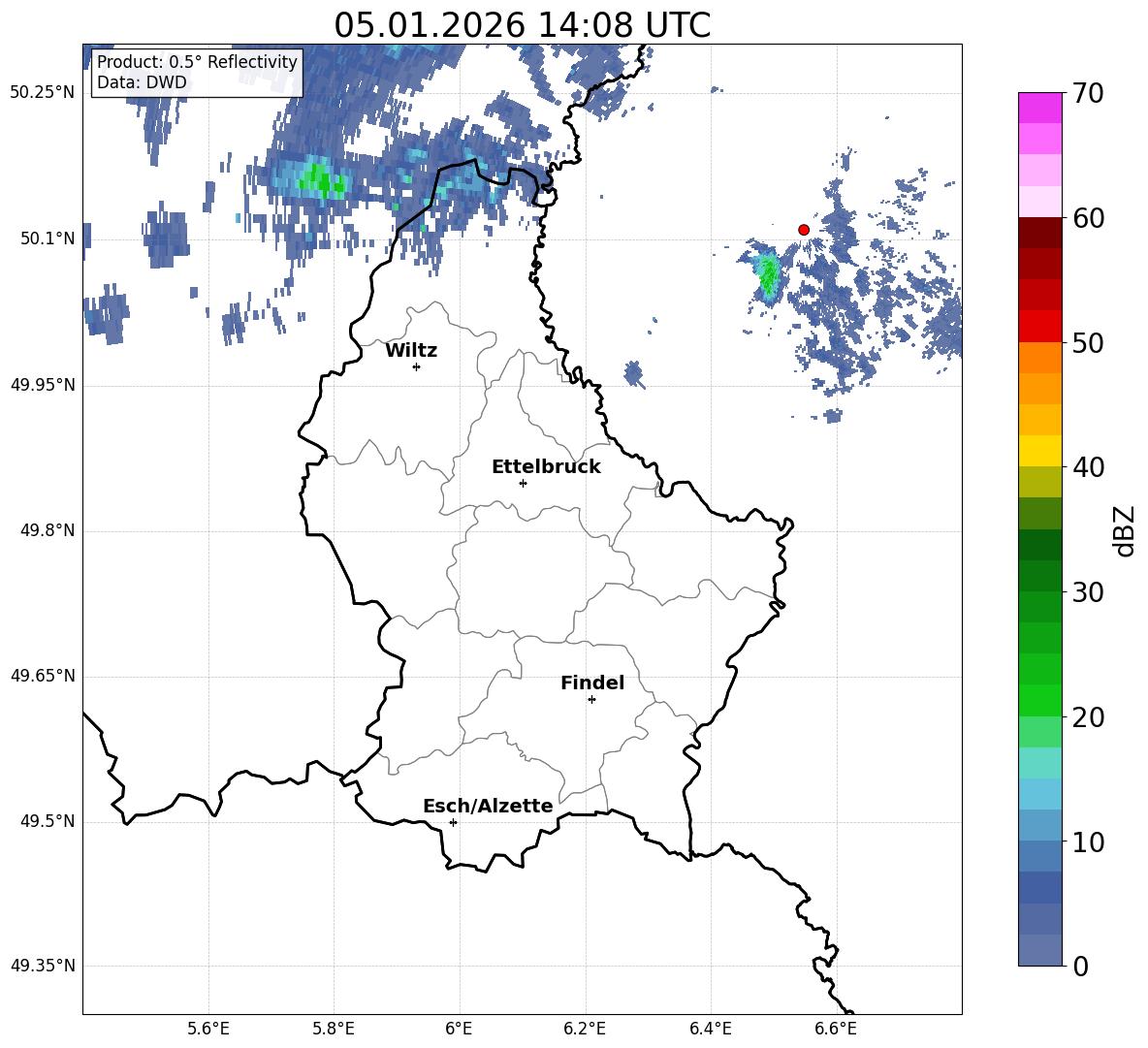Image resolution: width=1148 pixels, height=1048 pixels.
Task: Click the Esch/Alzette station cross marker
Action: pyautogui.click(x=453, y=822)
